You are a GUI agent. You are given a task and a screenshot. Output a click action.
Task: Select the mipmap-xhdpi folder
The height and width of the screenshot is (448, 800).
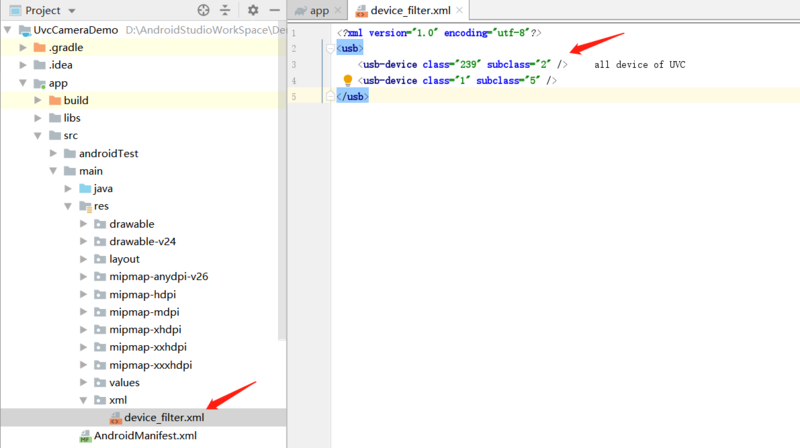point(143,330)
